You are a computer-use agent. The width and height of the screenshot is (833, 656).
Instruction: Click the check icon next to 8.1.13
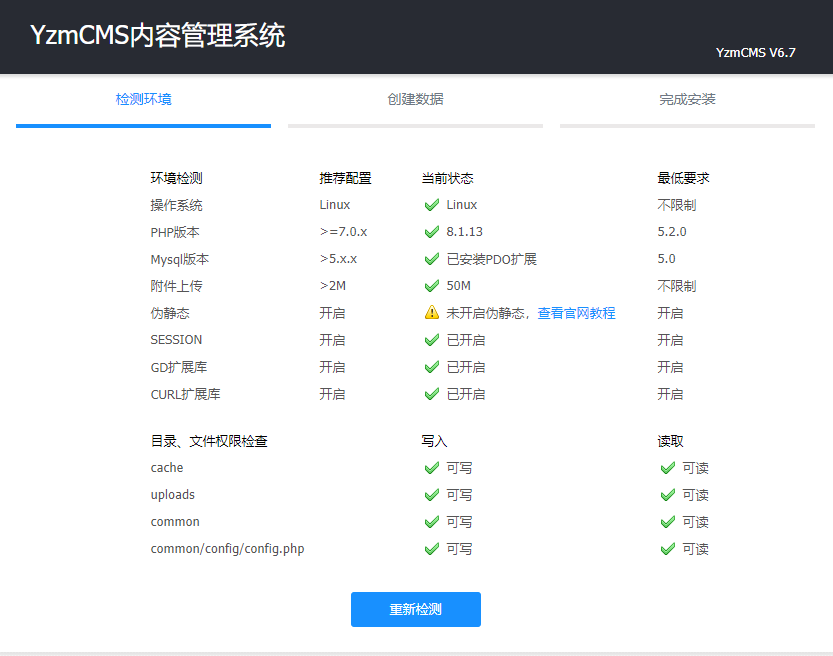[432, 232]
